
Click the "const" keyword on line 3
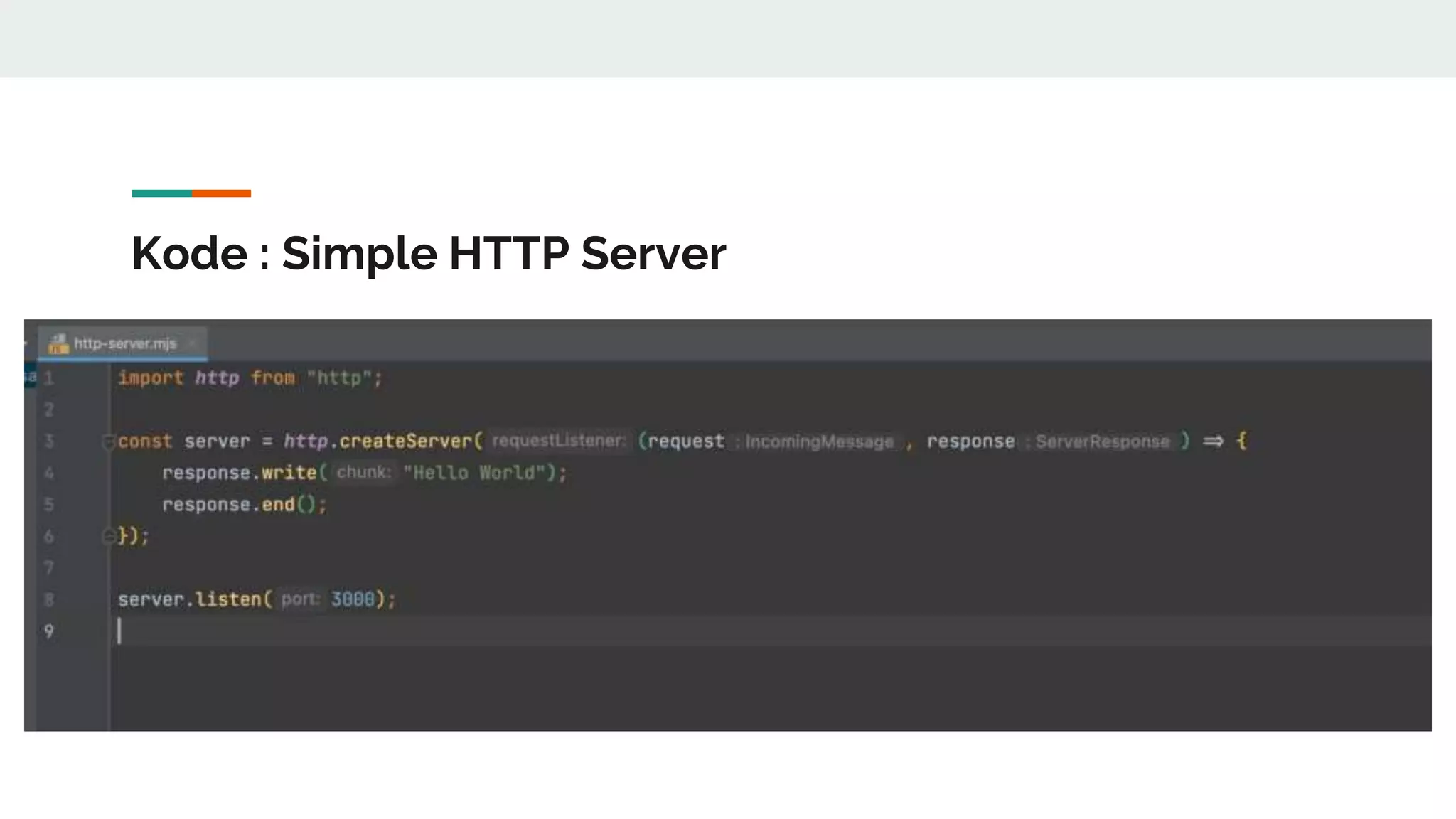coord(145,441)
